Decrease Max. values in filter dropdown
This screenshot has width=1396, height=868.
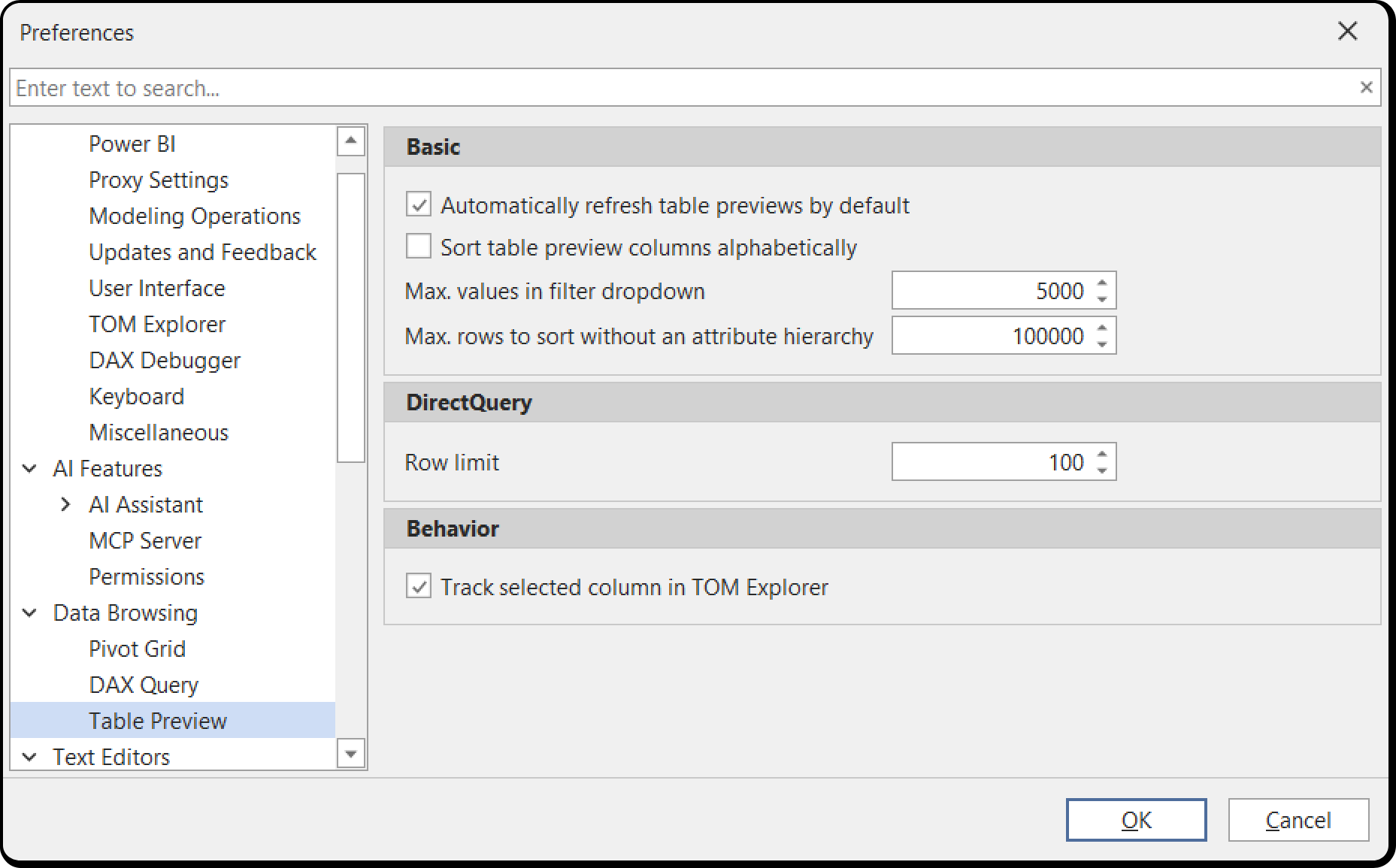click(1102, 298)
